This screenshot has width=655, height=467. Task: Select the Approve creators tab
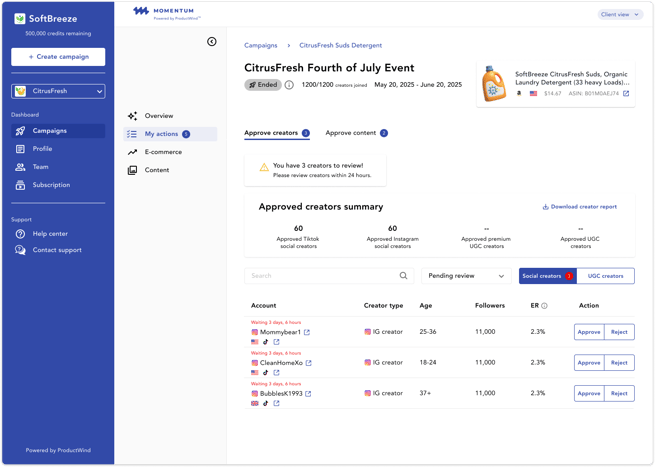point(277,133)
